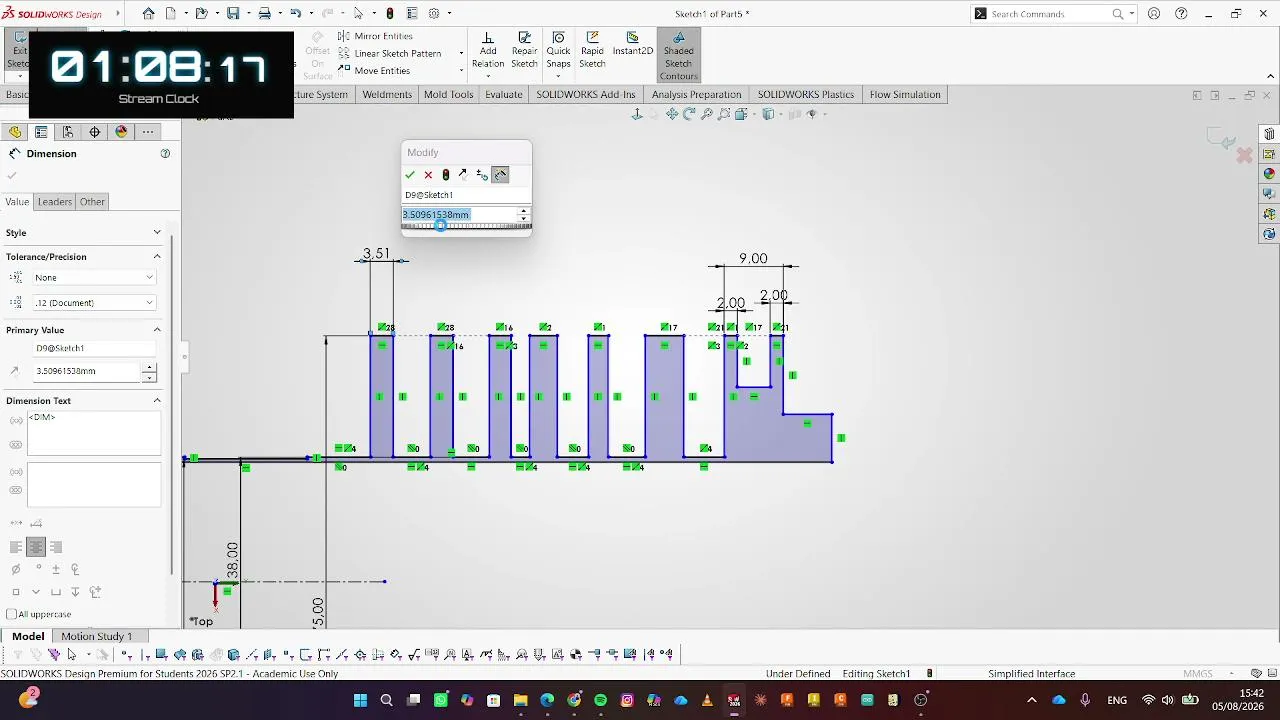
Task: Accept the value with Modify dialog green checkmark
Action: pyautogui.click(x=410, y=175)
